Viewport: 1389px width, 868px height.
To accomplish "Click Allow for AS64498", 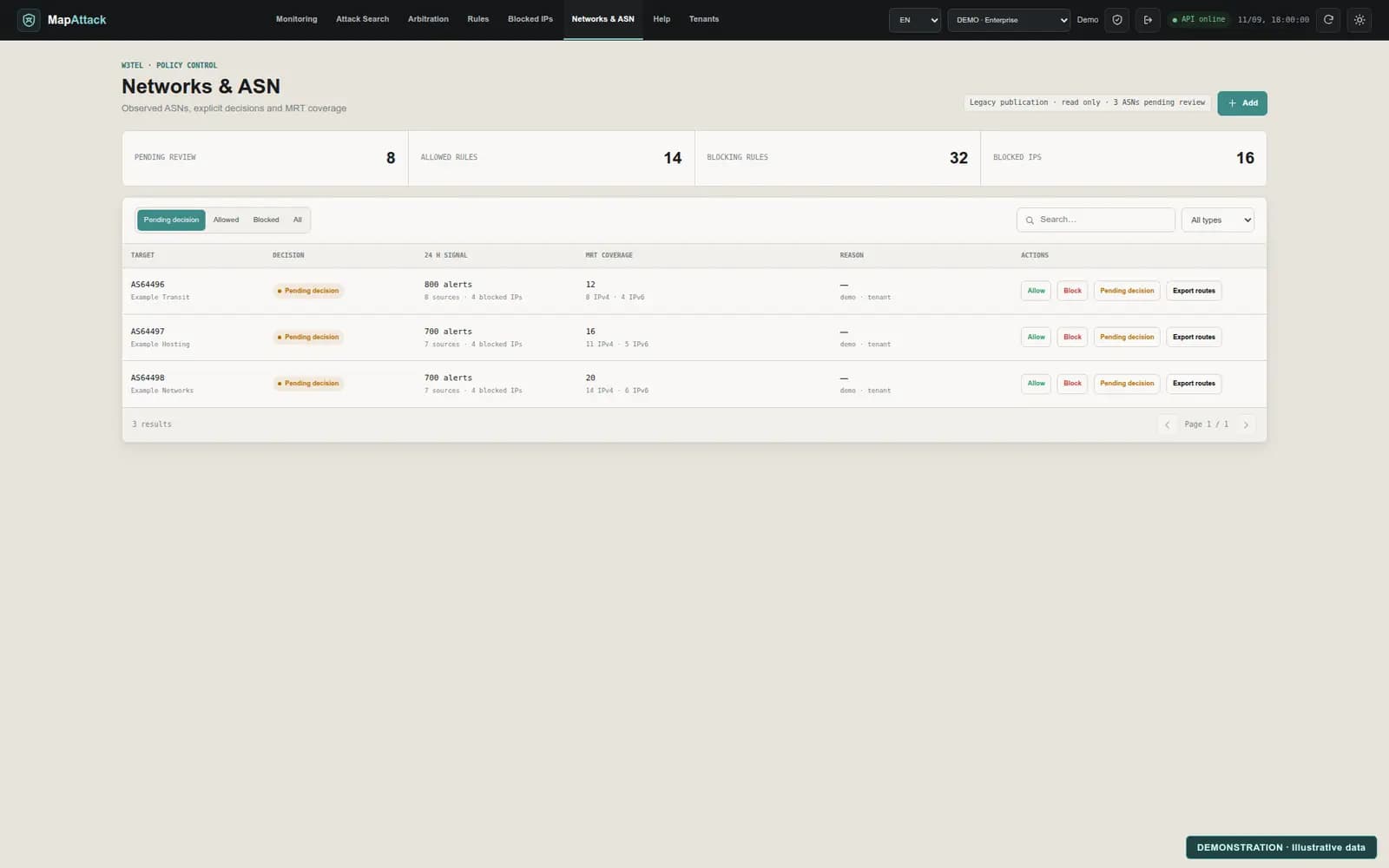I will (x=1036, y=384).
